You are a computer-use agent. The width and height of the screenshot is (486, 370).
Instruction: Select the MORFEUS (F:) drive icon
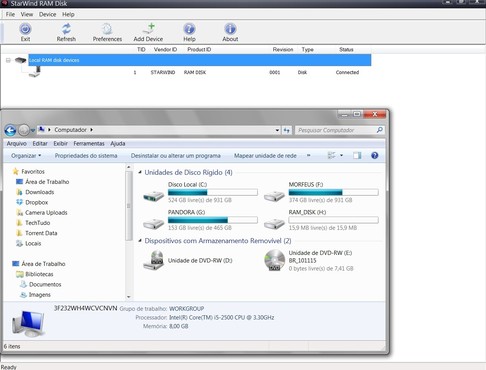coord(274,195)
